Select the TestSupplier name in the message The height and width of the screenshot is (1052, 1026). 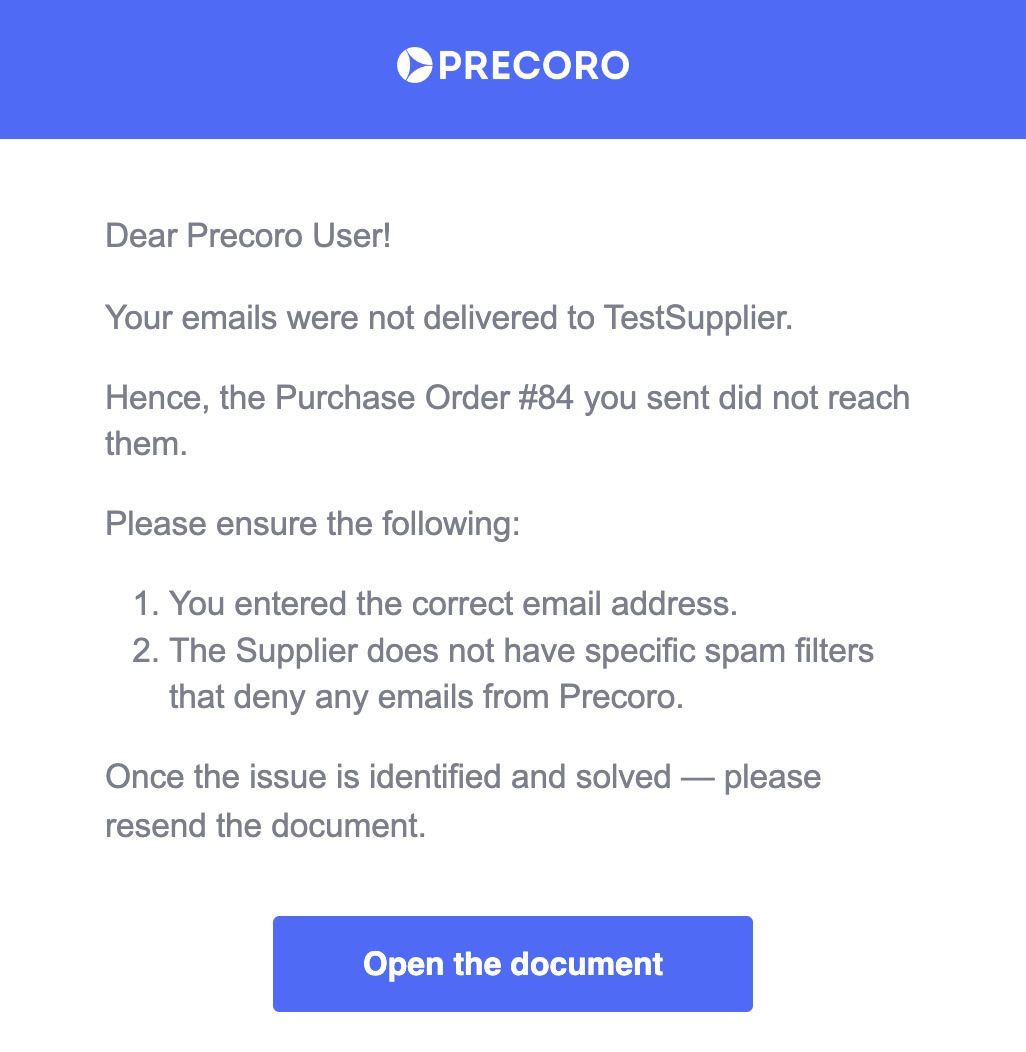698,317
